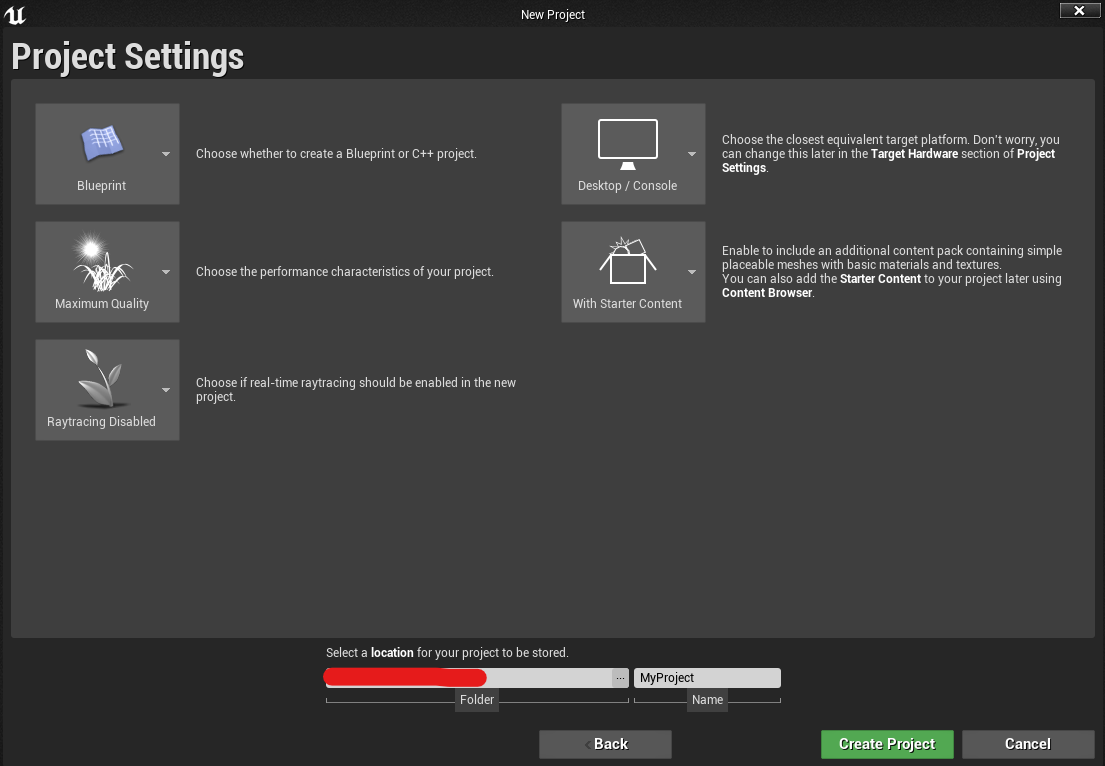The height and width of the screenshot is (766, 1105).
Task: Click the 'closest equivalent target platform' description
Action: [891, 154]
